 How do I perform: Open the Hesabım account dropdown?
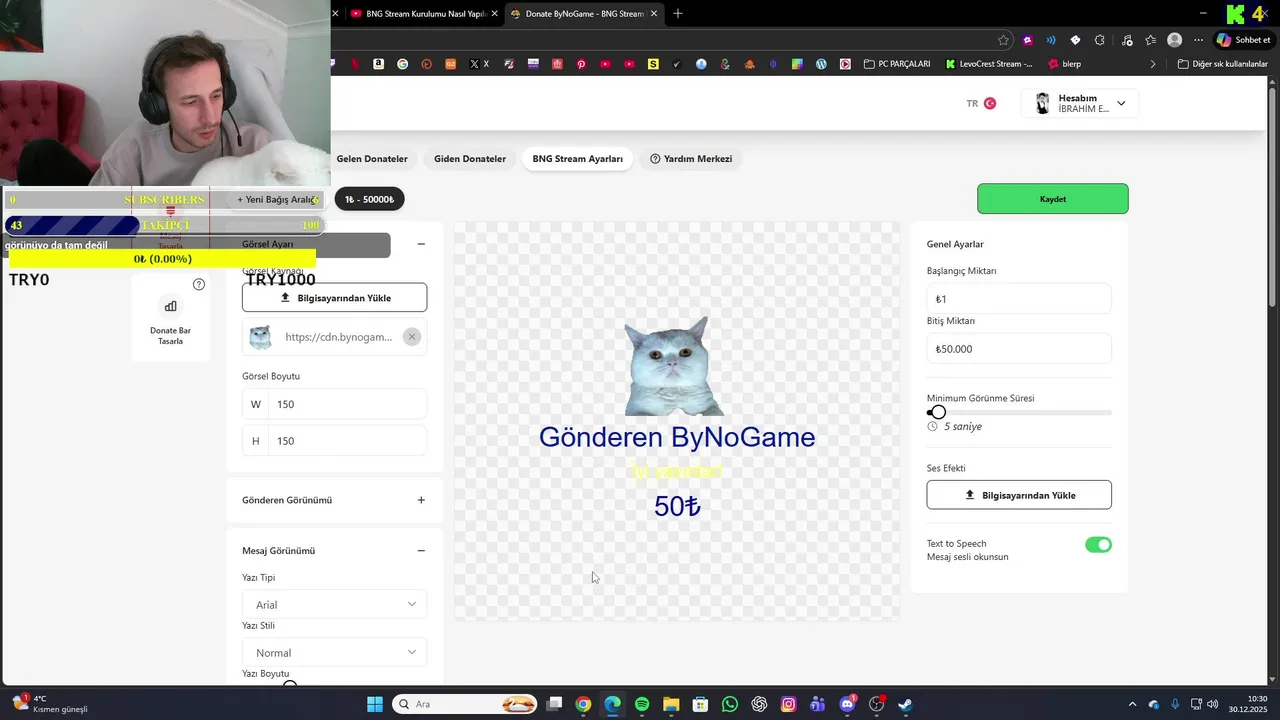tap(1080, 104)
